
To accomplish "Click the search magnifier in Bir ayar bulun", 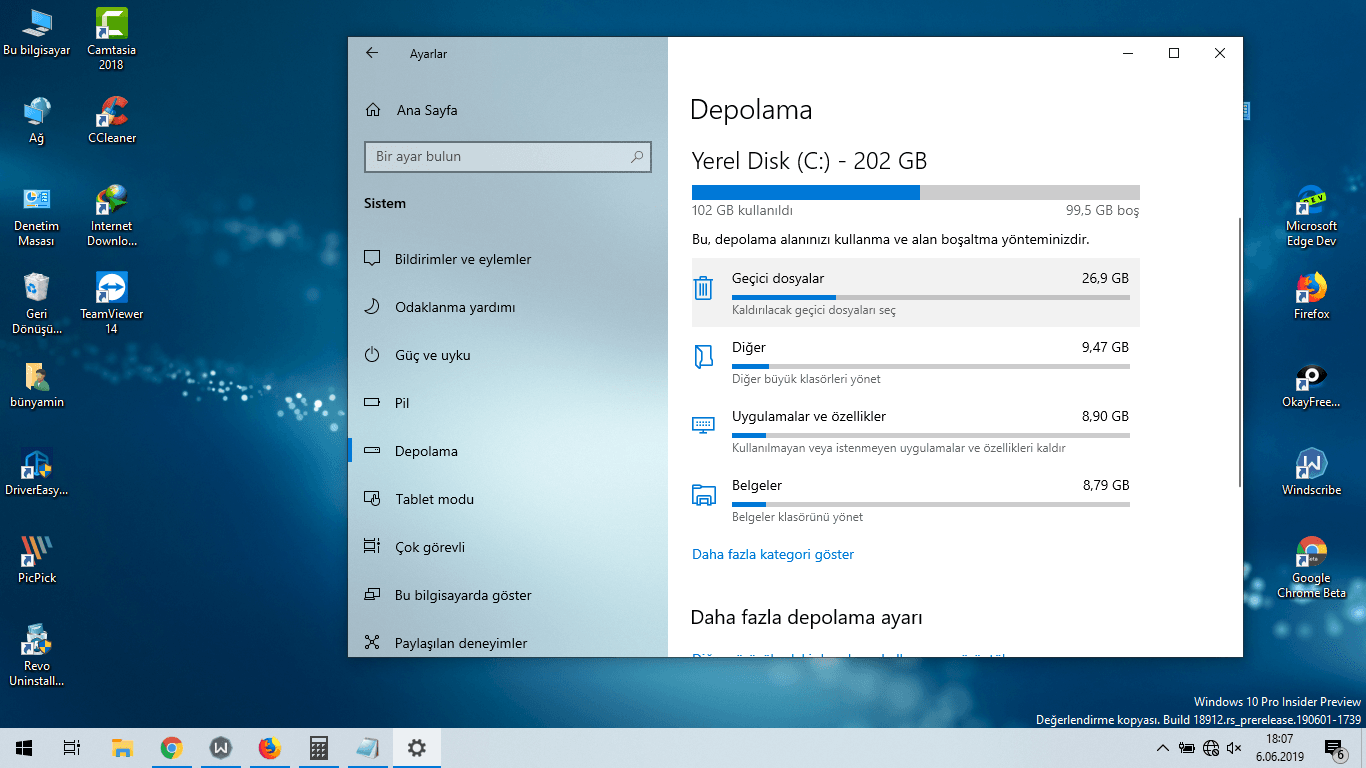I will [x=637, y=157].
